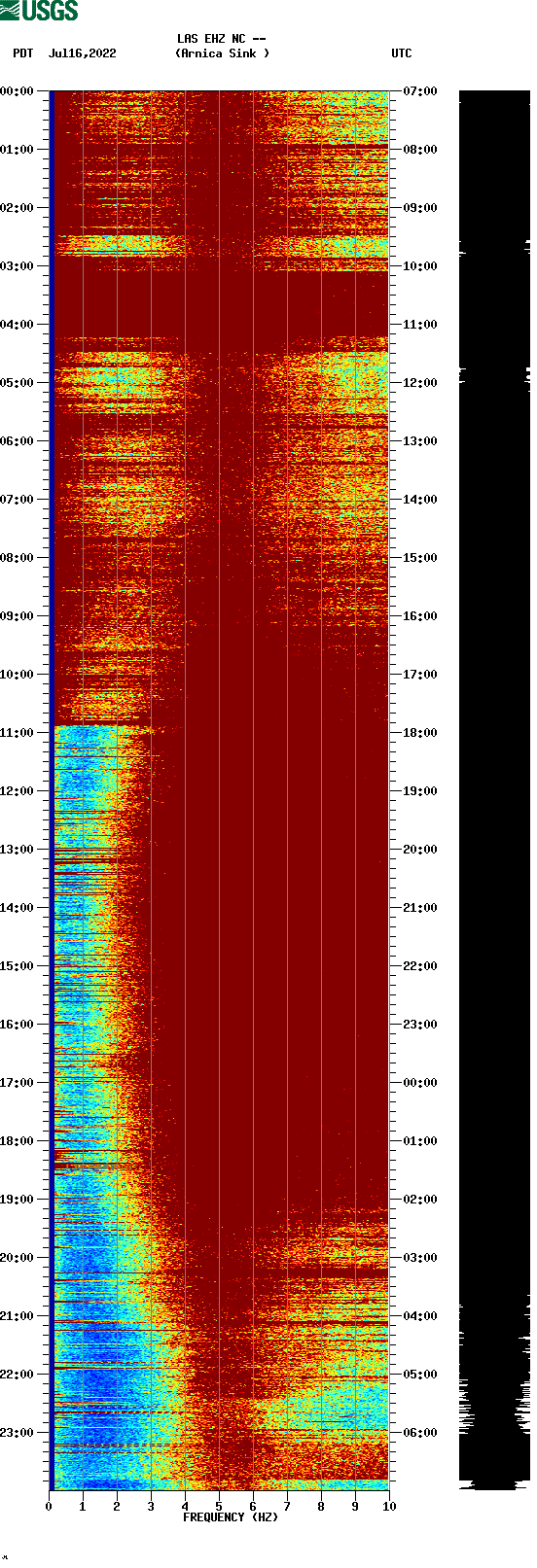This screenshot has width=537, height=1568.
Task: Select the UTC timezone label
Action: click(402, 53)
